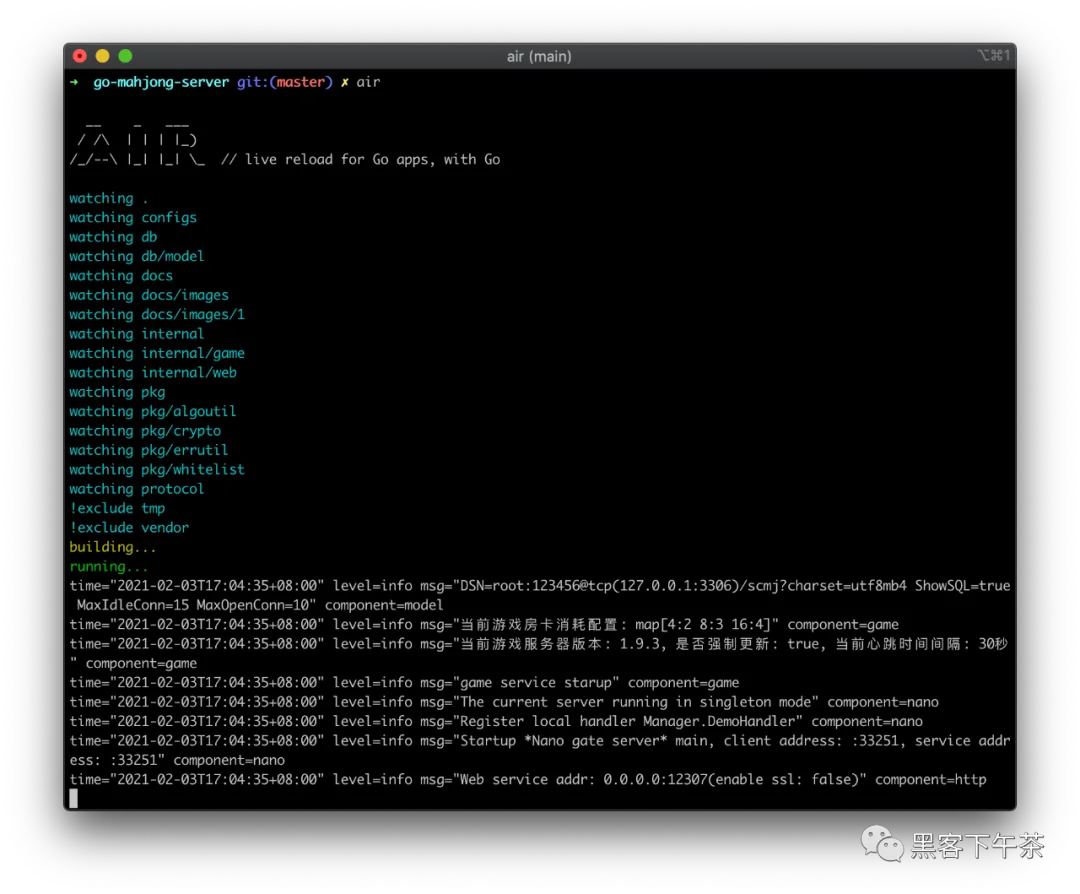Click the red close window button
The width and height of the screenshot is (1080, 894).
(80, 56)
